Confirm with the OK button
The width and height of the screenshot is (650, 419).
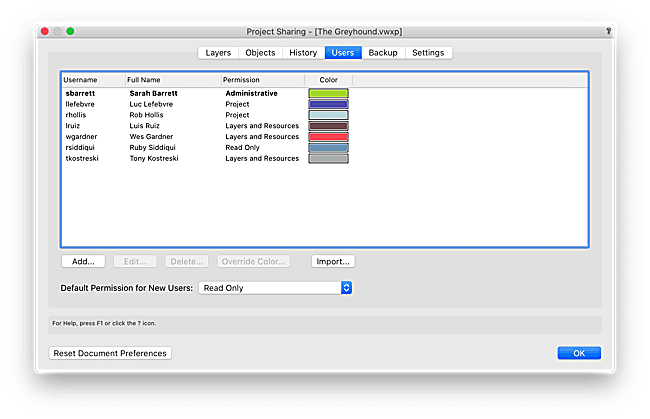pos(579,353)
